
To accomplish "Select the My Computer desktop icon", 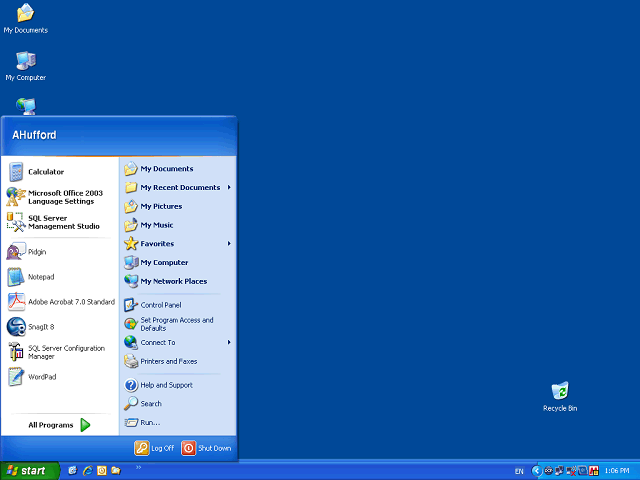I will [x=25, y=66].
